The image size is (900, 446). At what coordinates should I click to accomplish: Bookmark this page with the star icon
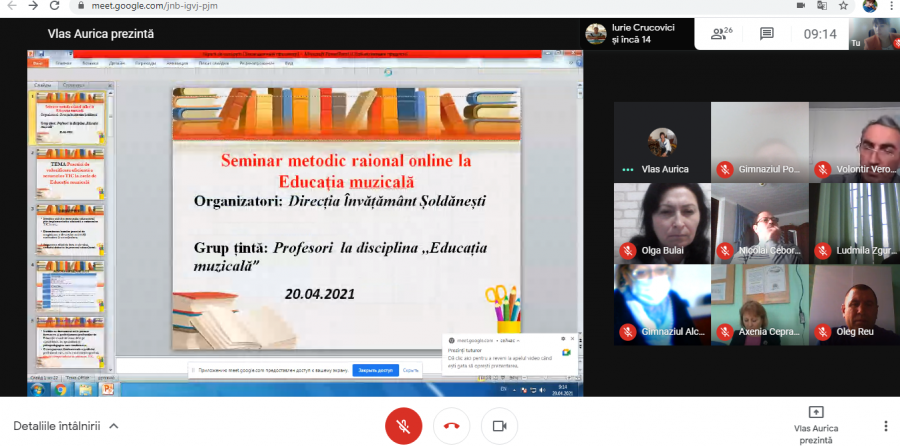click(843, 5)
